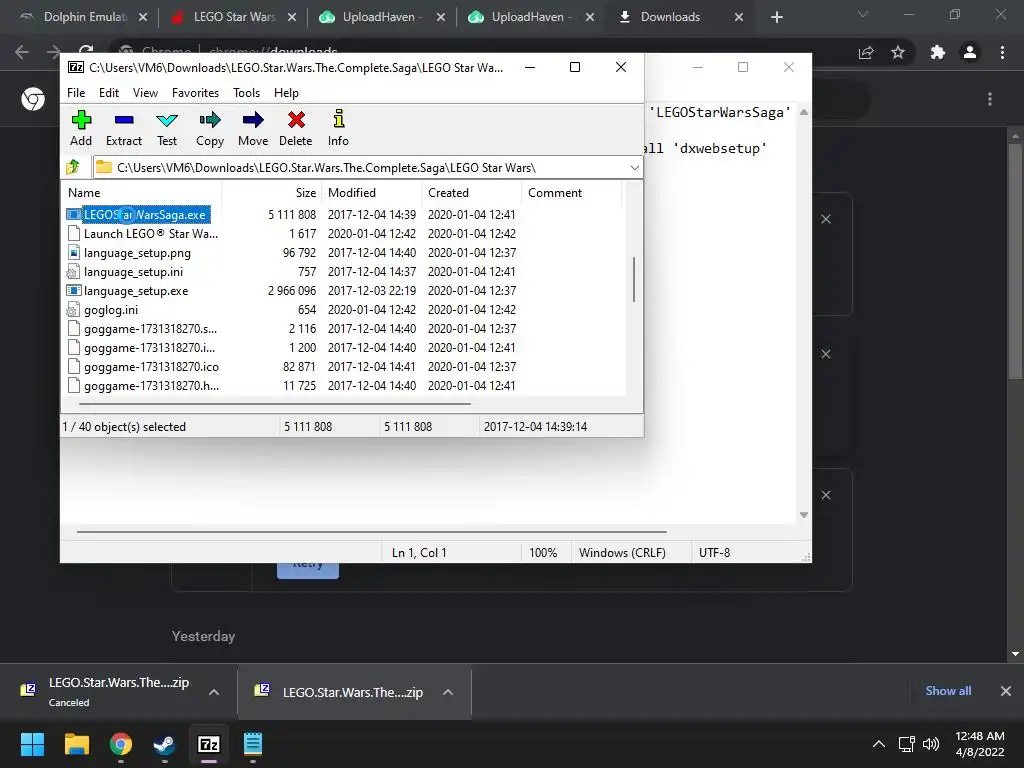
Task: Click Chrome back arrow
Action: point(22,52)
